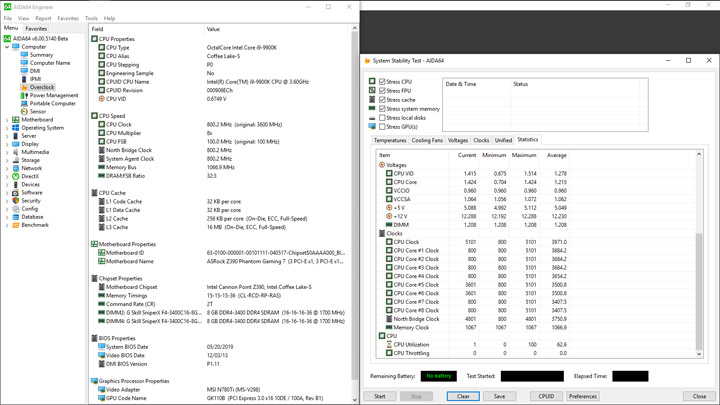Switch to the Favorites panel tab
The image size is (720, 405).
(36, 29)
